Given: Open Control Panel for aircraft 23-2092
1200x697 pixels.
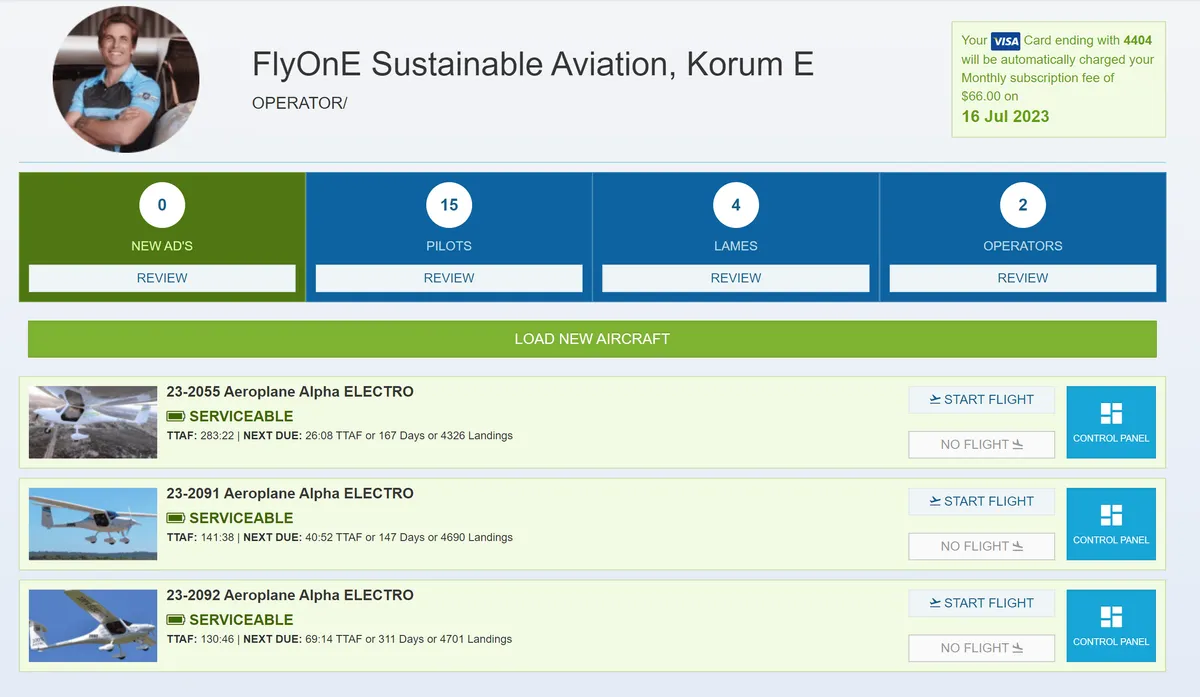Looking at the screenshot, I should [x=1111, y=626].
